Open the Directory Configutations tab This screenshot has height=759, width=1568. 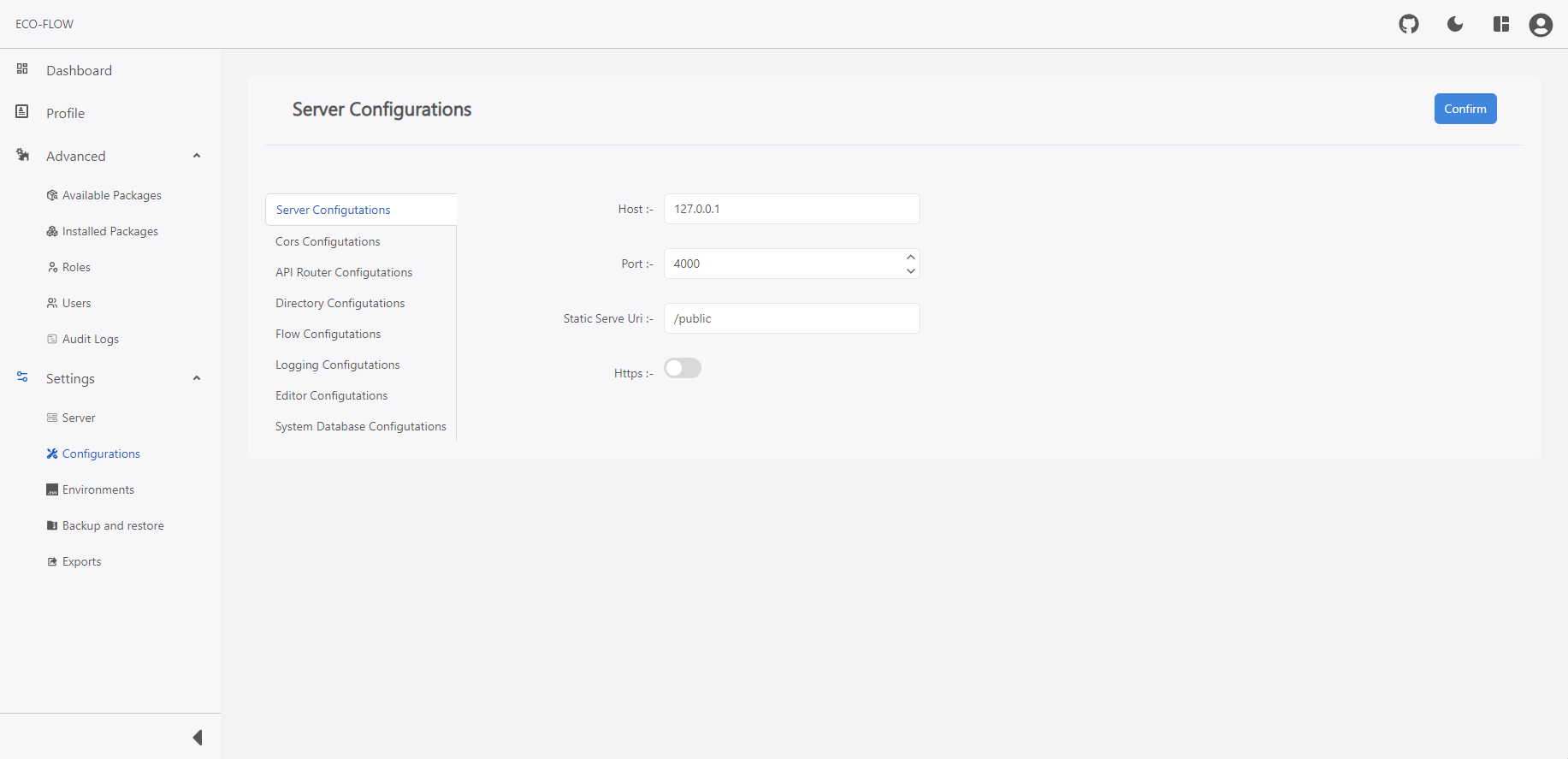(361, 303)
